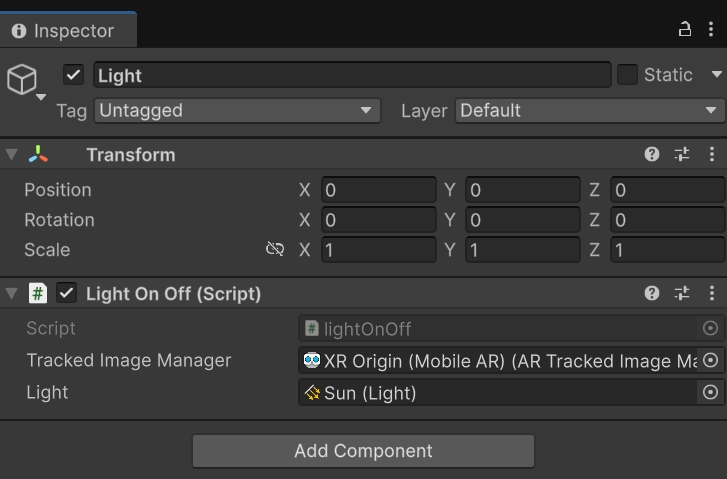Viewport: 727px width, 479px height.
Task: Click the Inspector lock icon
Action: pyautogui.click(x=685, y=29)
